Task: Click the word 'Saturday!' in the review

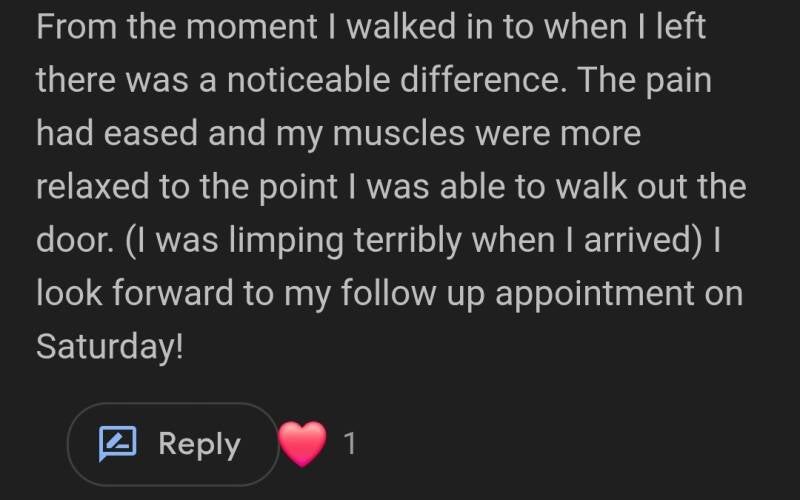Action: coord(110,346)
